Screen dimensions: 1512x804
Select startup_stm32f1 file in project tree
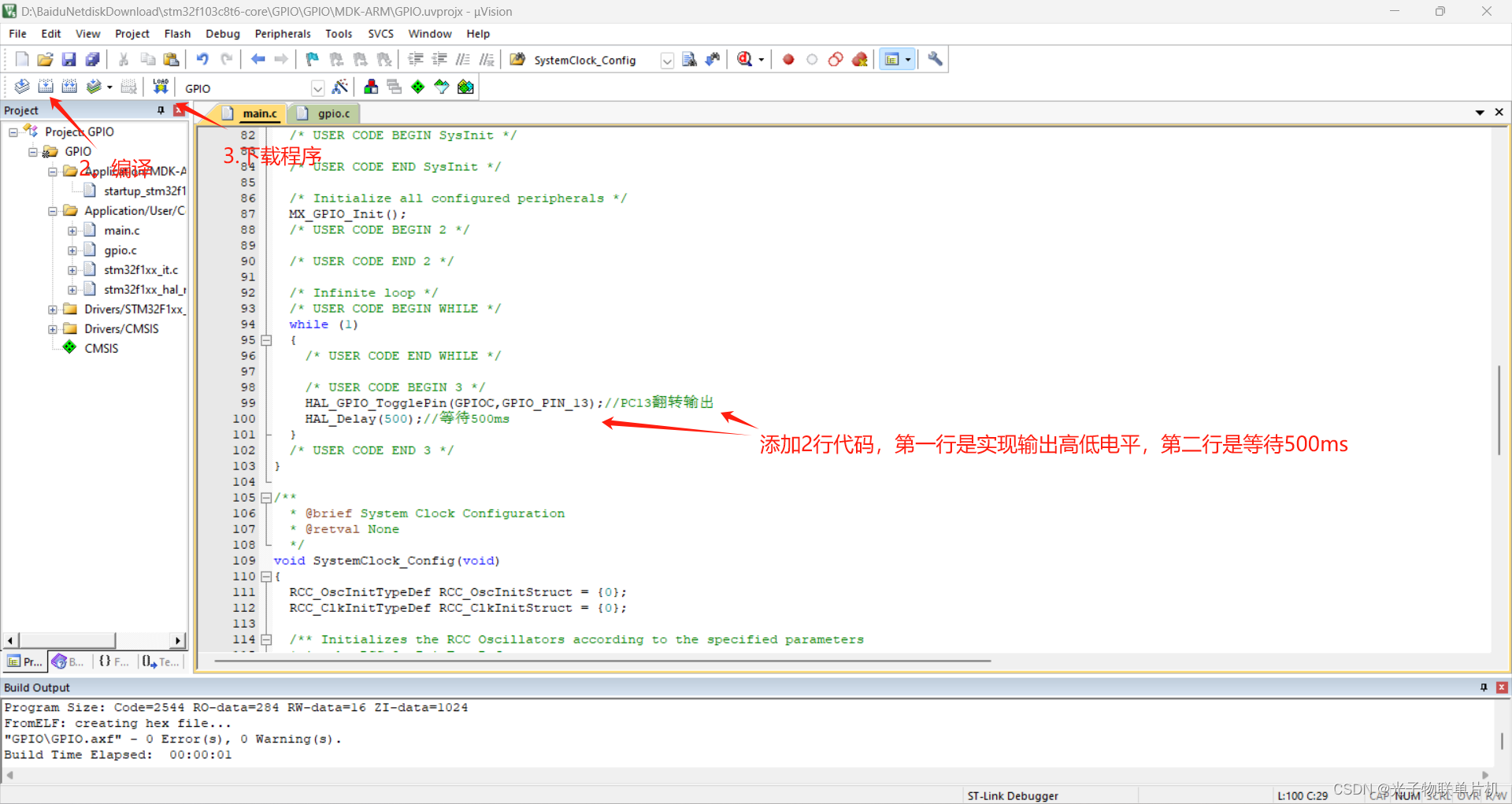pyautogui.click(x=145, y=191)
